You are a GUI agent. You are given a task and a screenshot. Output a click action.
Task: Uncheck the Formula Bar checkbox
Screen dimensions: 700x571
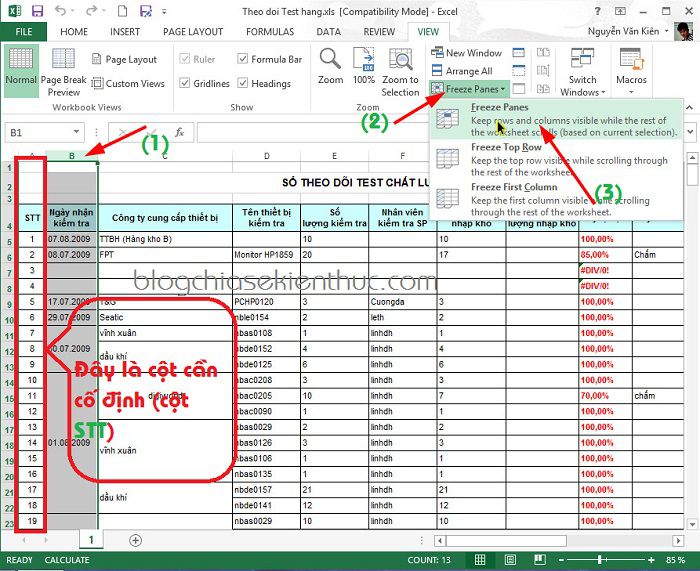coord(242,59)
